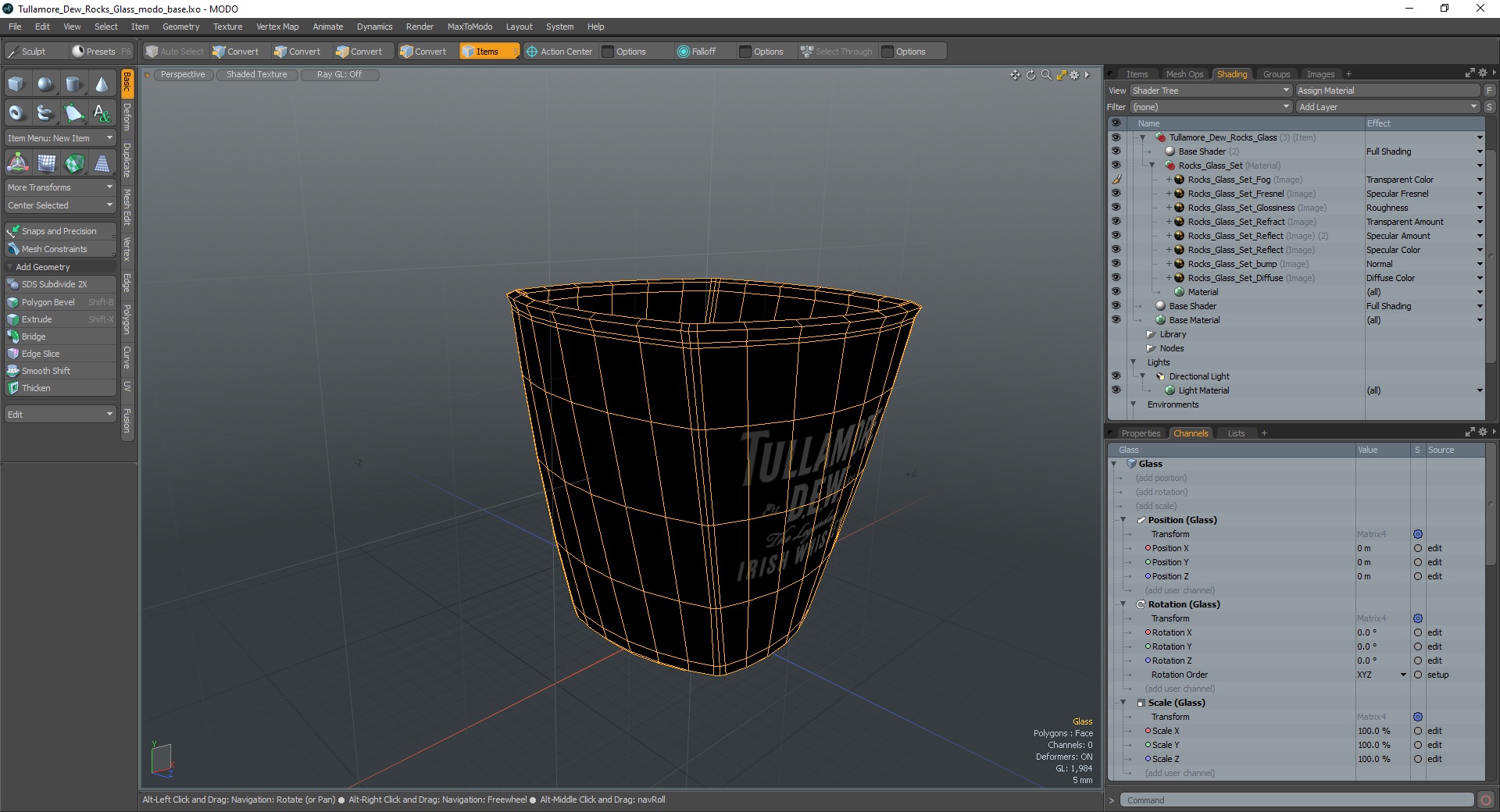This screenshot has width=1500, height=812.
Task: Open the Texture menu
Action: tap(227, 27)
